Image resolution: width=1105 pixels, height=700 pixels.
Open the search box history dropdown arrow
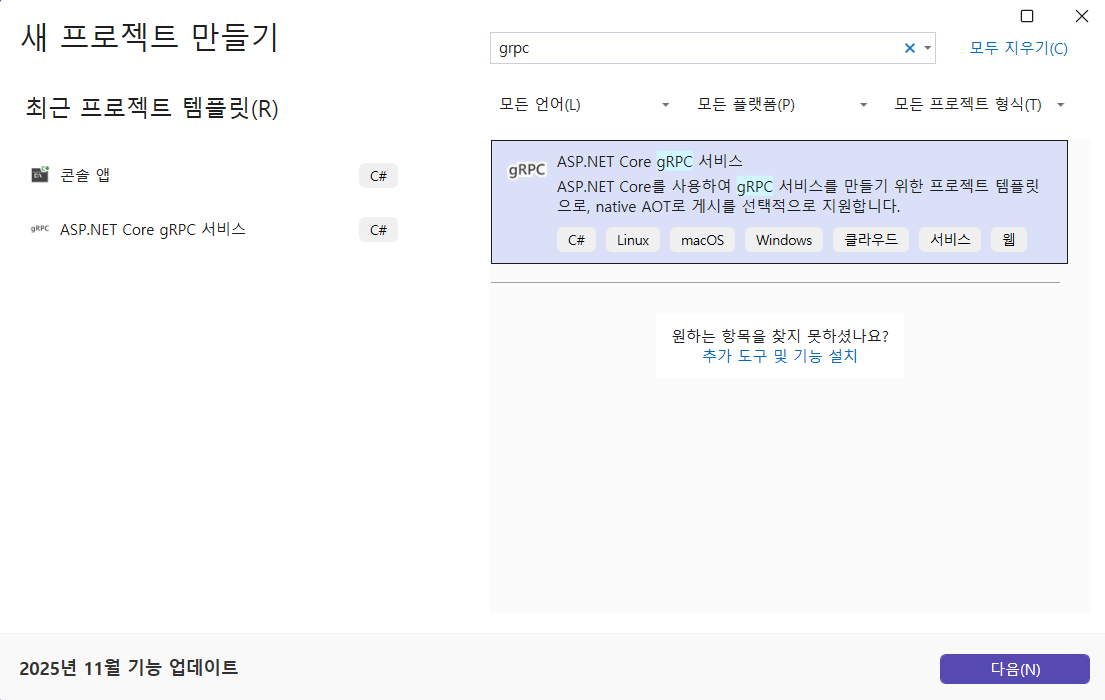click(927, 48)
